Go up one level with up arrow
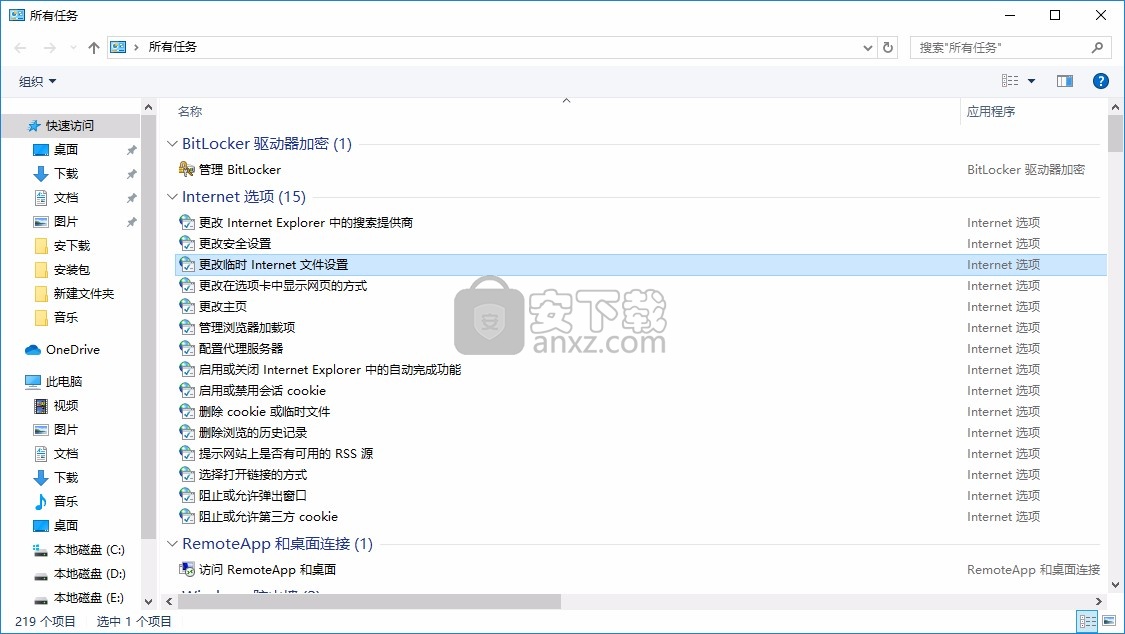 pyautogui.click(x=94, y=47)
